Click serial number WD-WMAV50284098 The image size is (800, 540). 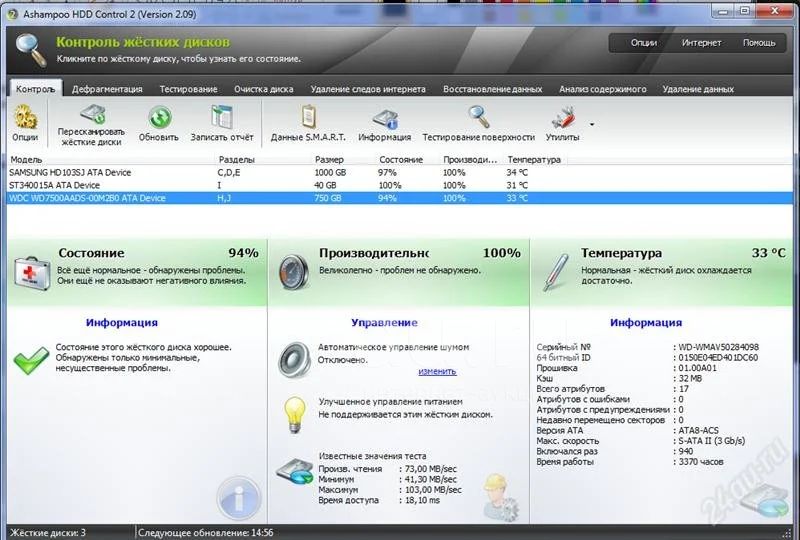pos(718,347)
